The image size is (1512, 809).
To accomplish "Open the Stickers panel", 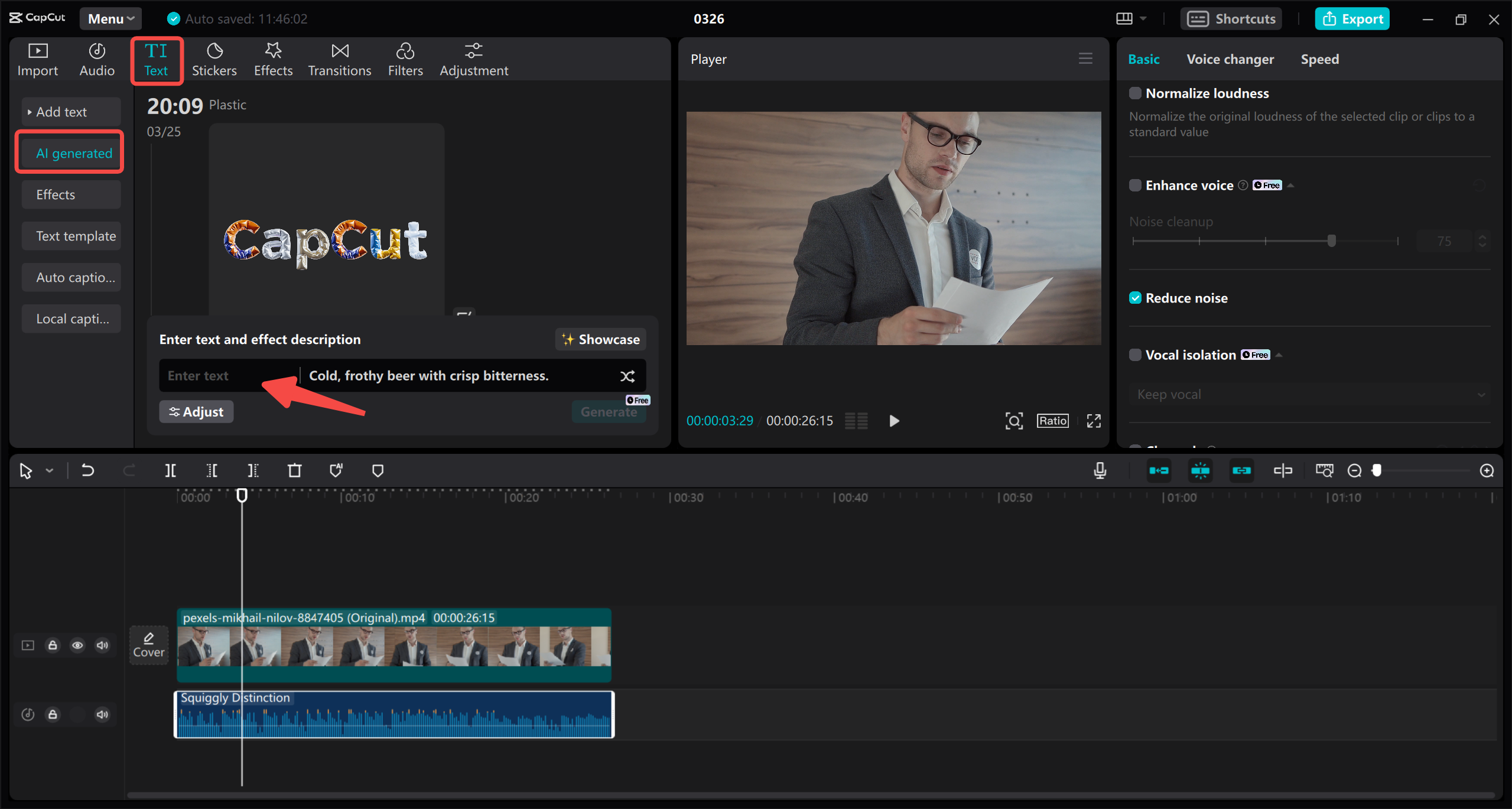I will [214, 60].
